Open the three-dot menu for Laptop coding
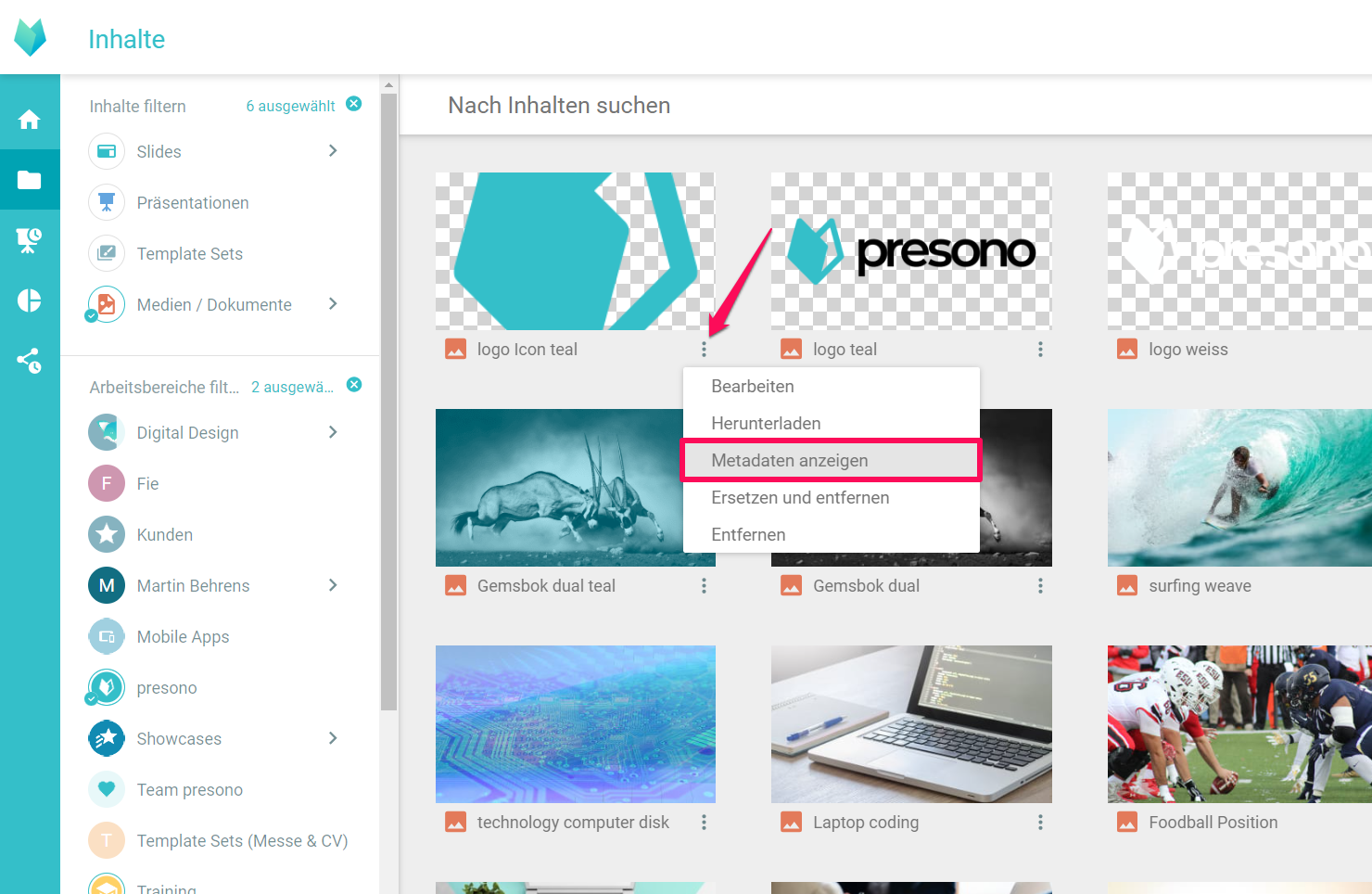 point(1040,822)
